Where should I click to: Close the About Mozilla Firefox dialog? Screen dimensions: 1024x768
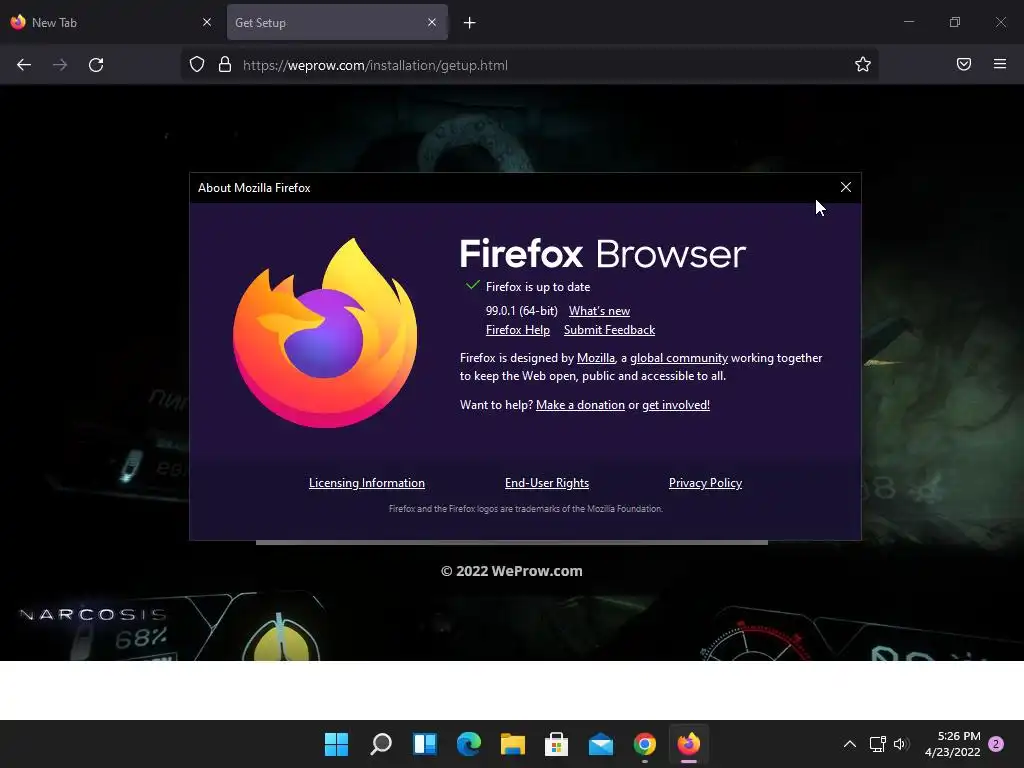click(846, 187)
